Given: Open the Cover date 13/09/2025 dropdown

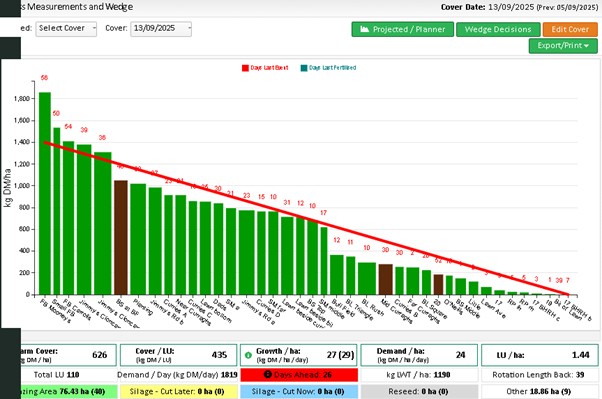Looking at the screenshot, I should [161, 29].
